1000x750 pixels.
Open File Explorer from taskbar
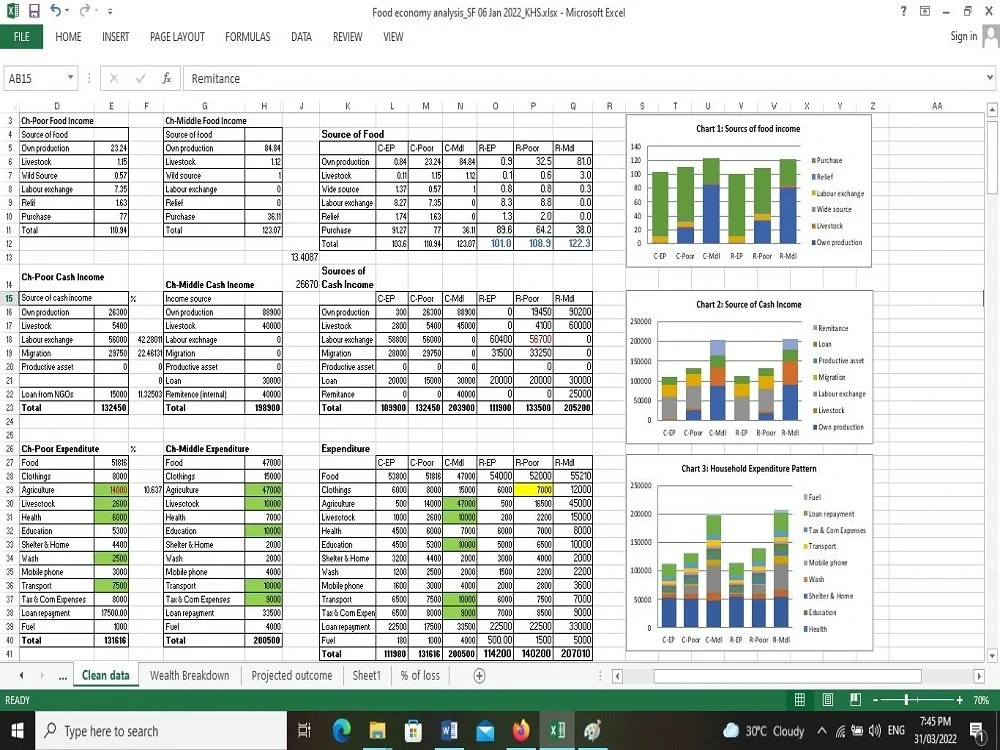pos(377,731)
